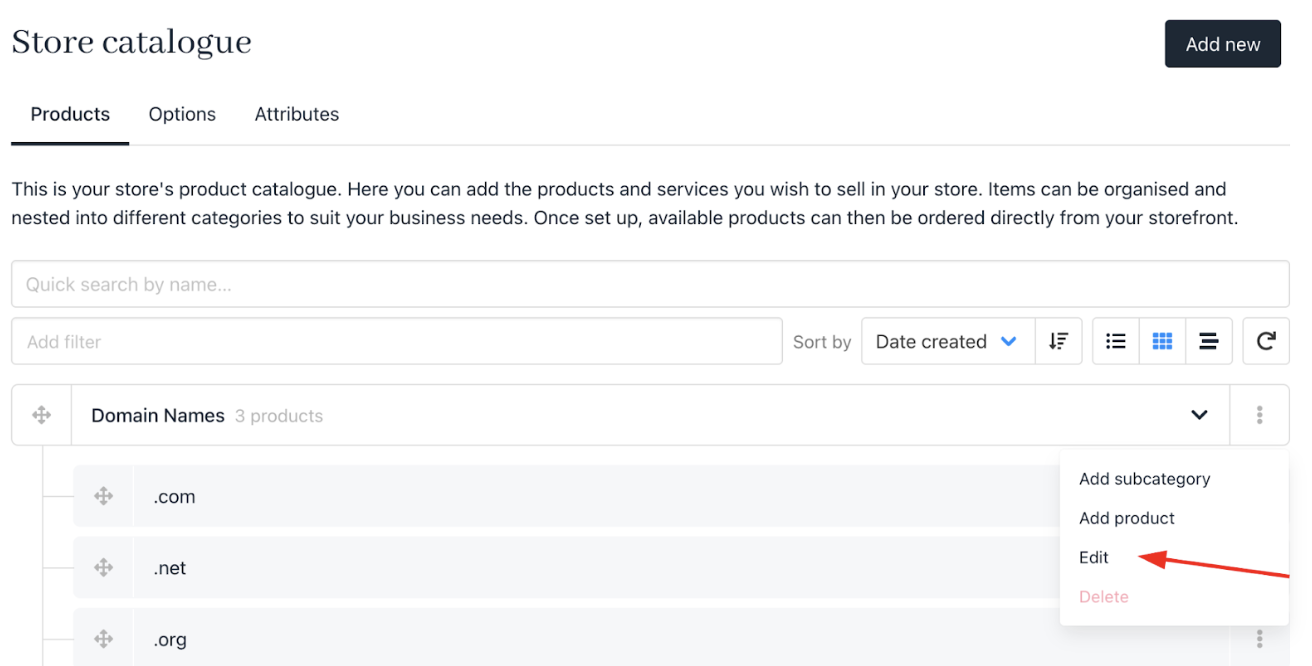This screenshot has width=1312, height=666.
Task: Click the Add new button
Action: coord(1223,44)
